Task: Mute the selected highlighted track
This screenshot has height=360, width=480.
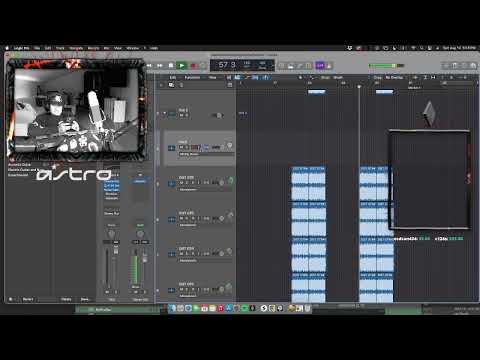Action: [182, 147]
